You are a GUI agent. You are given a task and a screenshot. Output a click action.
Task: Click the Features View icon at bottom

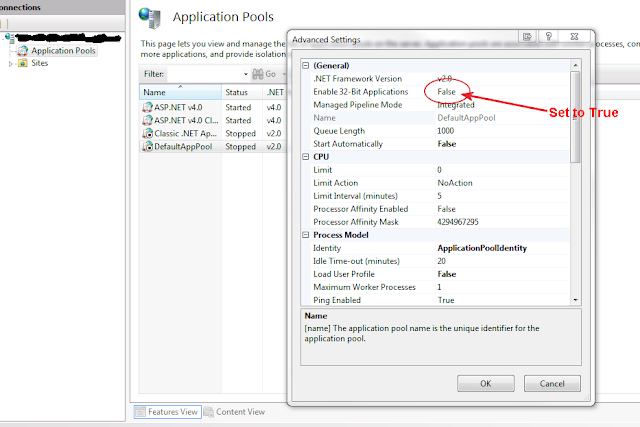(x=140, y=412)
